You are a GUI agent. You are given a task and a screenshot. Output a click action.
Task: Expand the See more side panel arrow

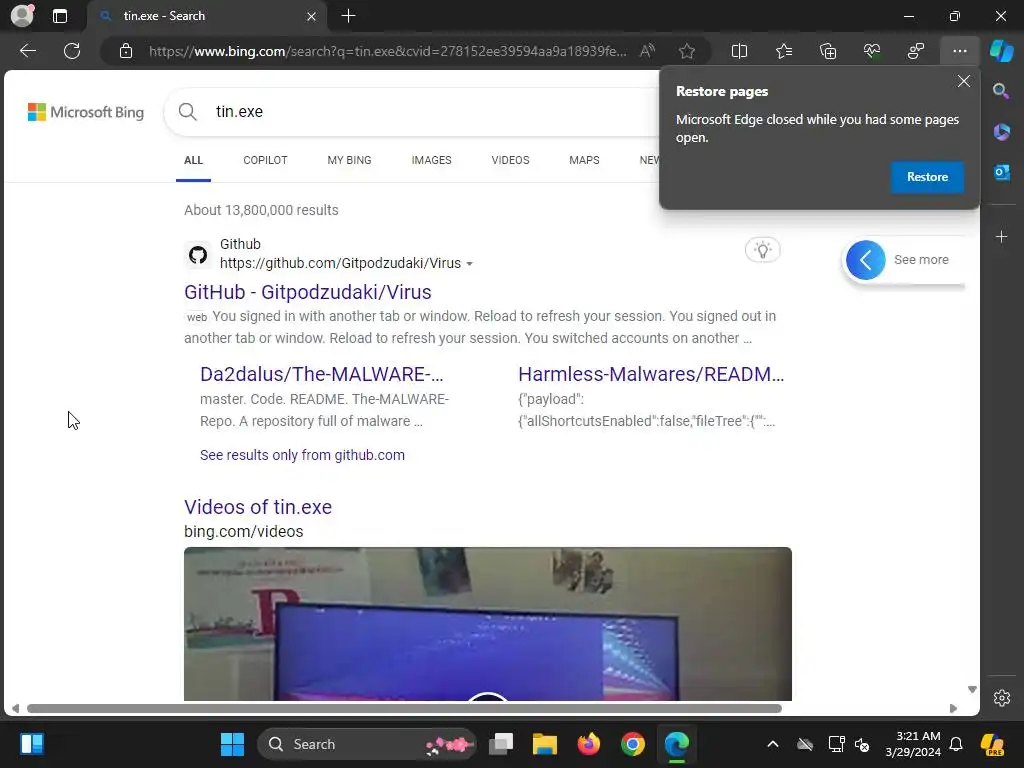[x=865, y=260]
